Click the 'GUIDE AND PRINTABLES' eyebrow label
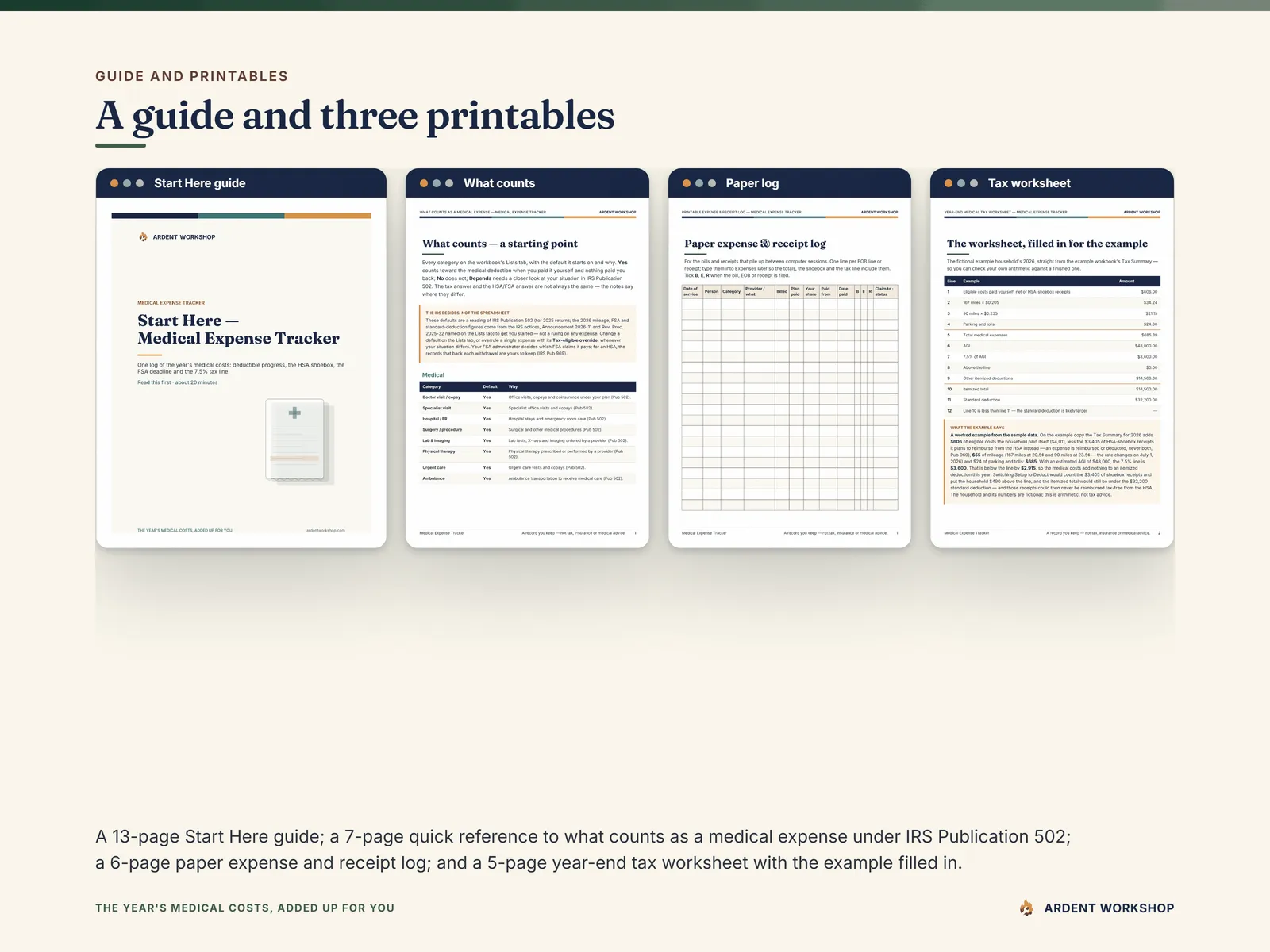1270x952 pixels. click(191, 76)
